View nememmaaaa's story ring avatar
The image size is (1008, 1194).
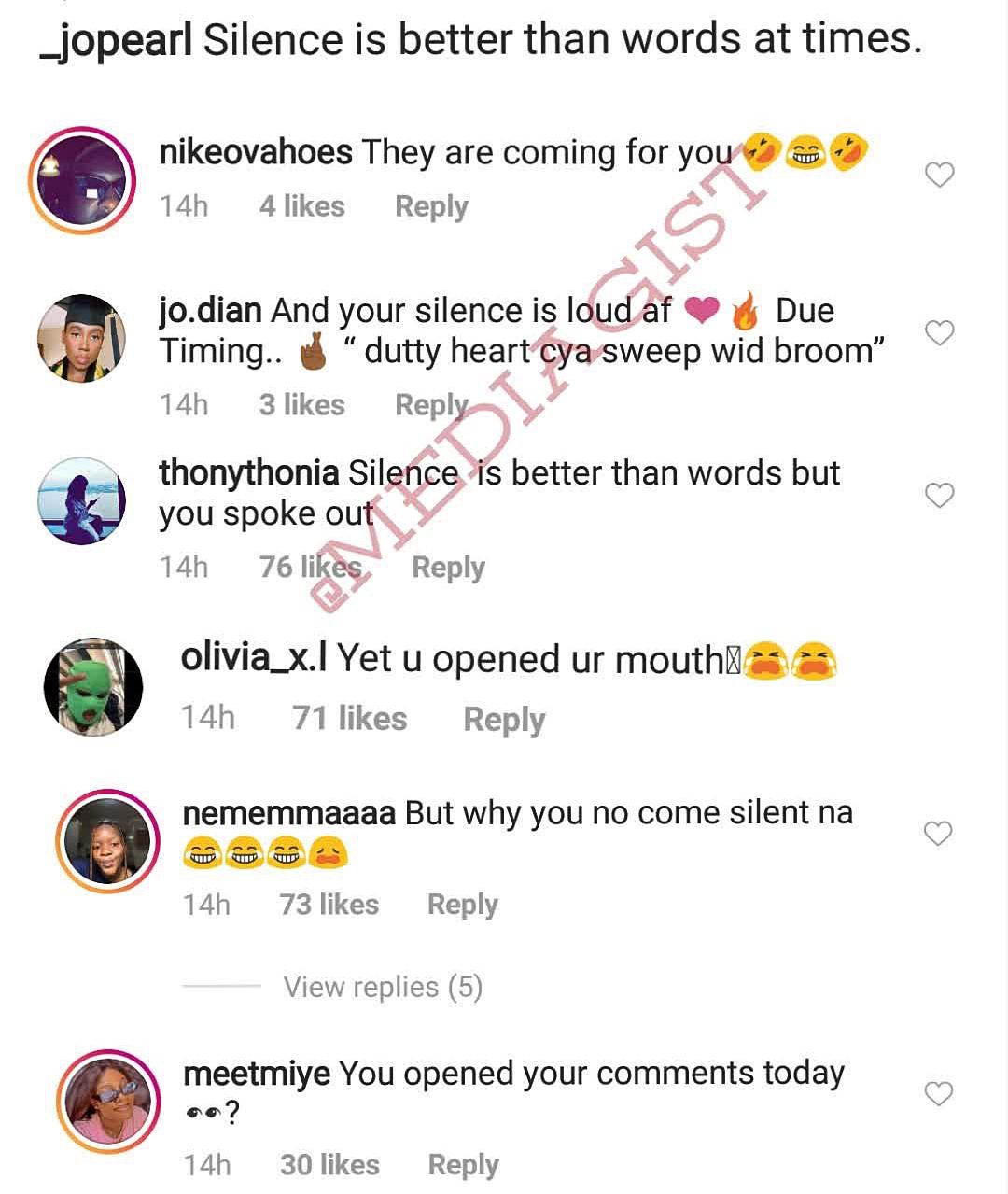pyautogui.click(x=107, y=840)
